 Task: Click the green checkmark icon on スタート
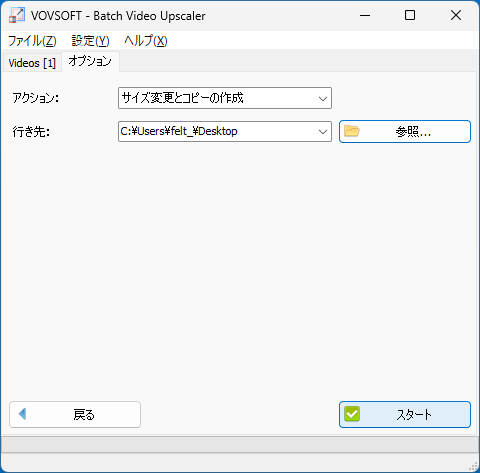(352, 414)
